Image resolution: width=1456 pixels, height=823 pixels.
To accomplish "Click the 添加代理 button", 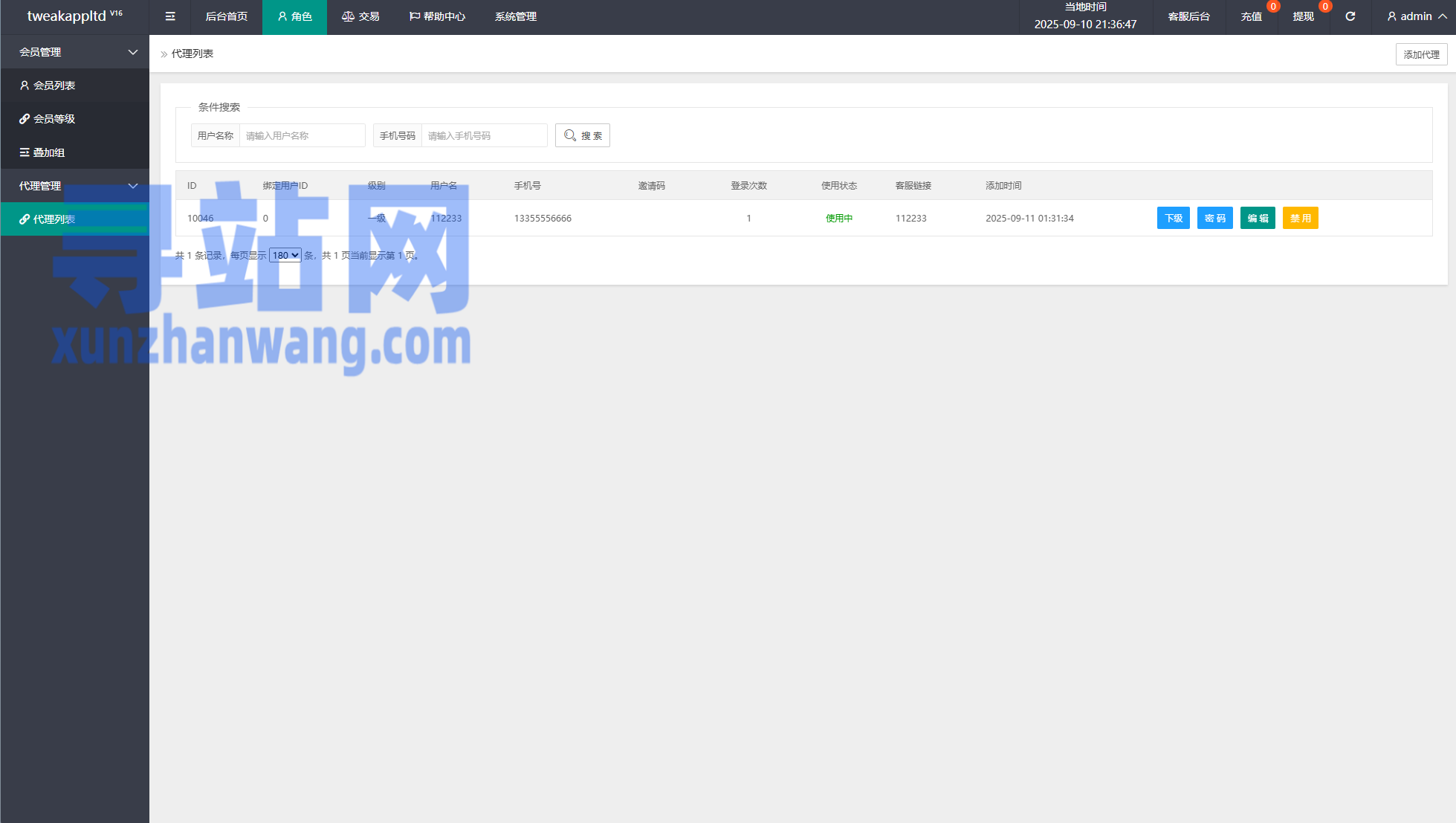I will (1420, 54).
